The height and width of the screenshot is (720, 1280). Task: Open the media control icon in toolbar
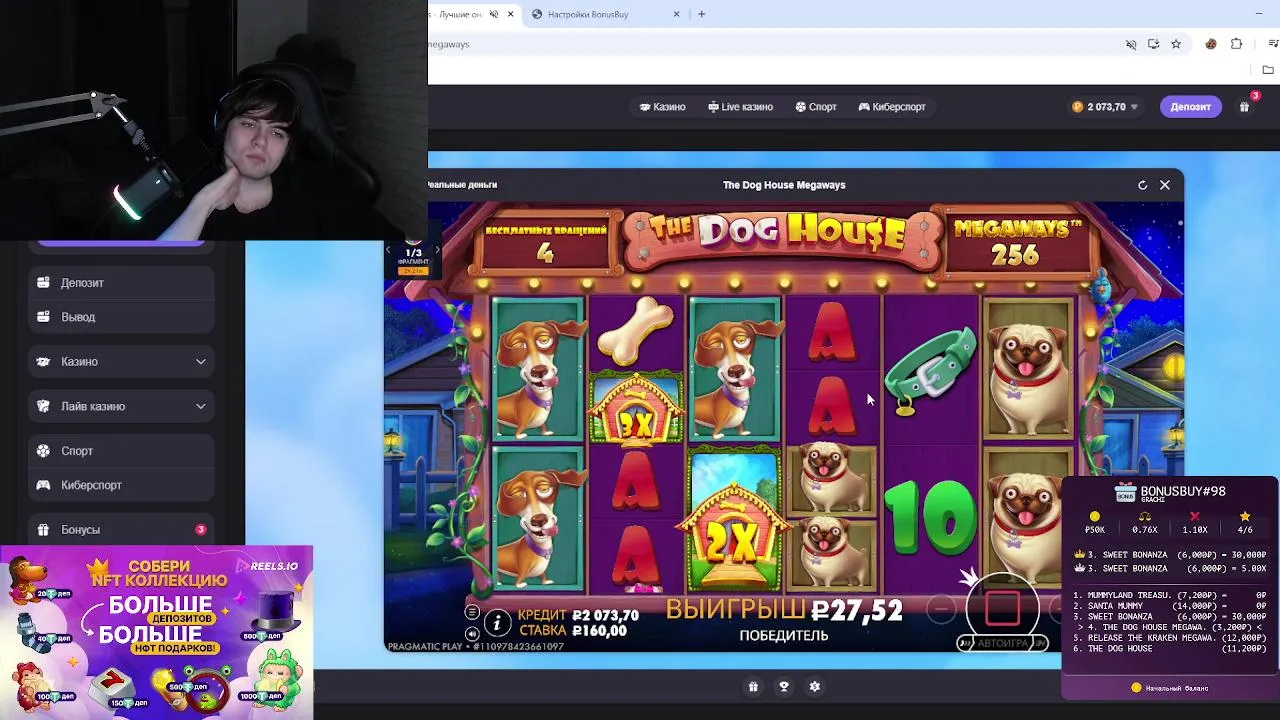(1273, 44)
